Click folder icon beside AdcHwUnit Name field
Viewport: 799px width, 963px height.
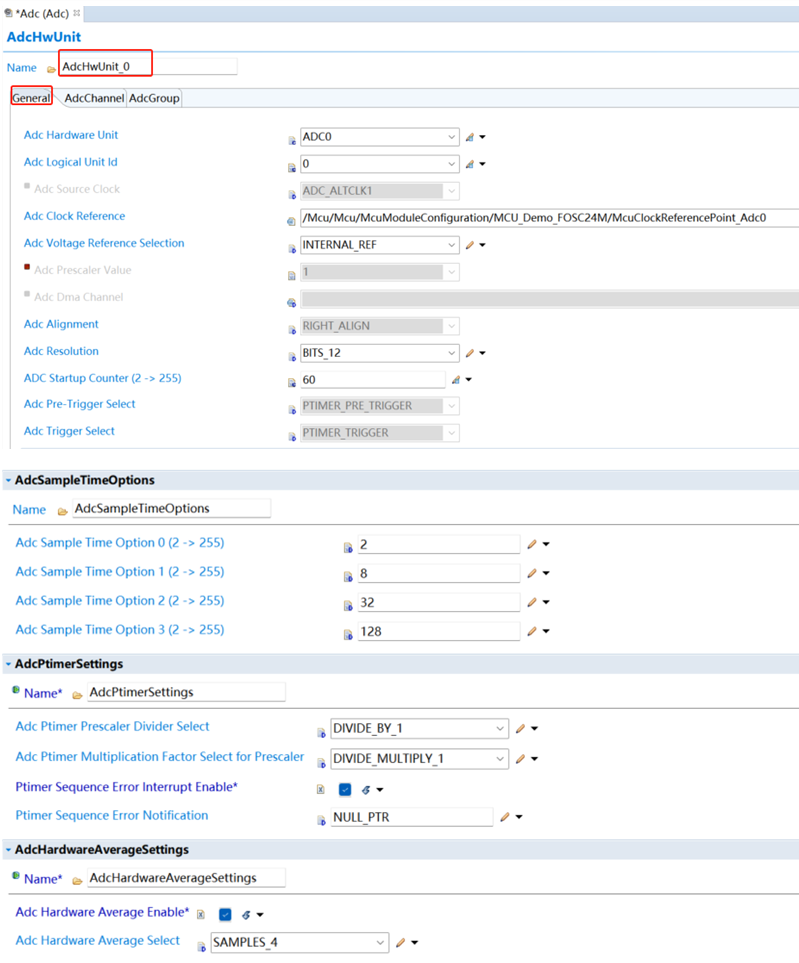tap(51, 69)
